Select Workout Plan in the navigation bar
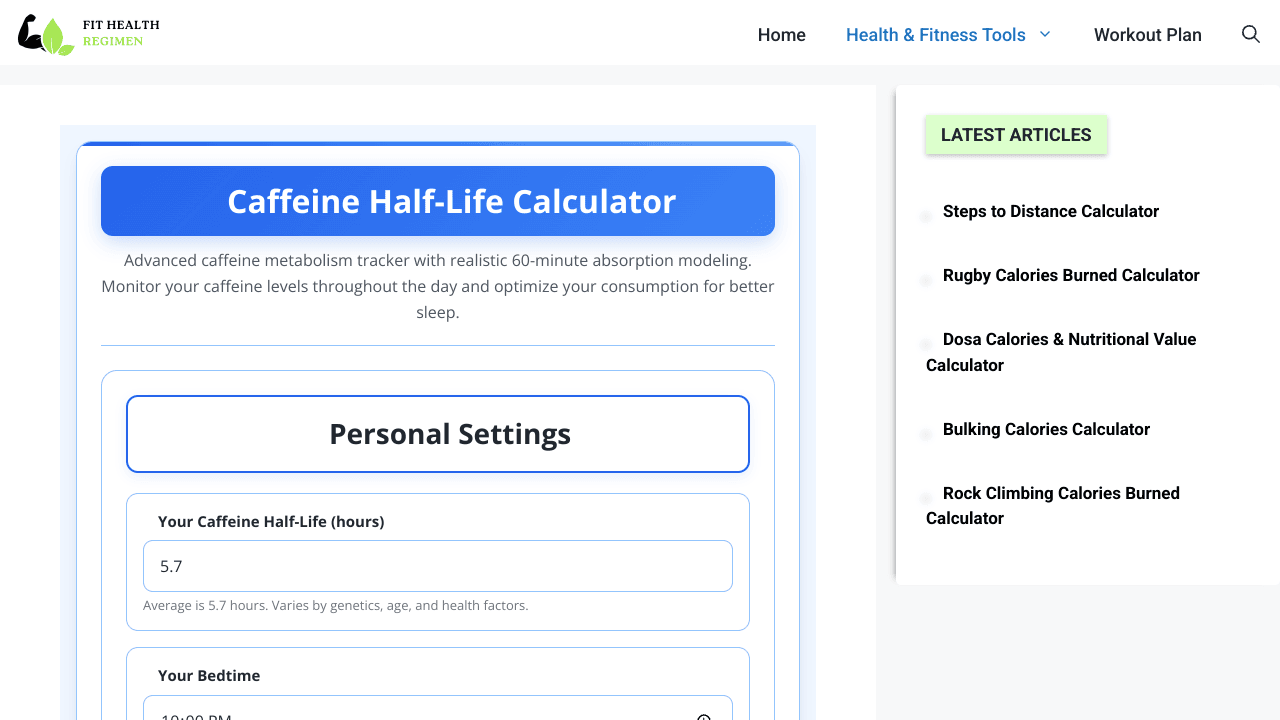This screenshot has width=1280, height=720. 1147,35
